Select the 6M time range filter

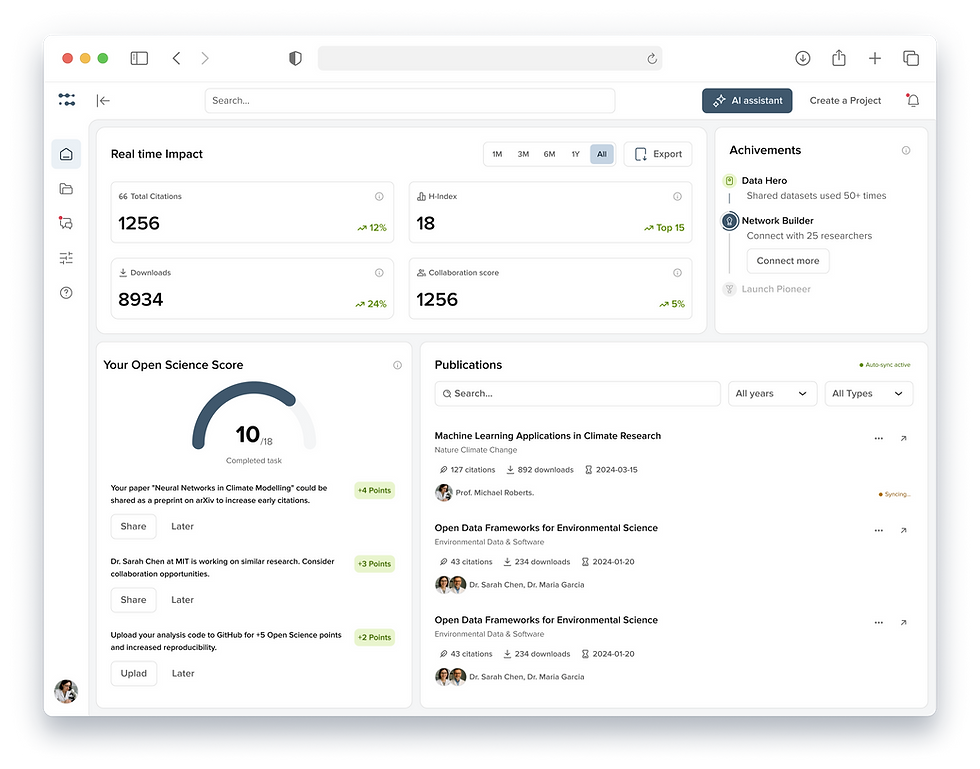(x=549, y=154)
